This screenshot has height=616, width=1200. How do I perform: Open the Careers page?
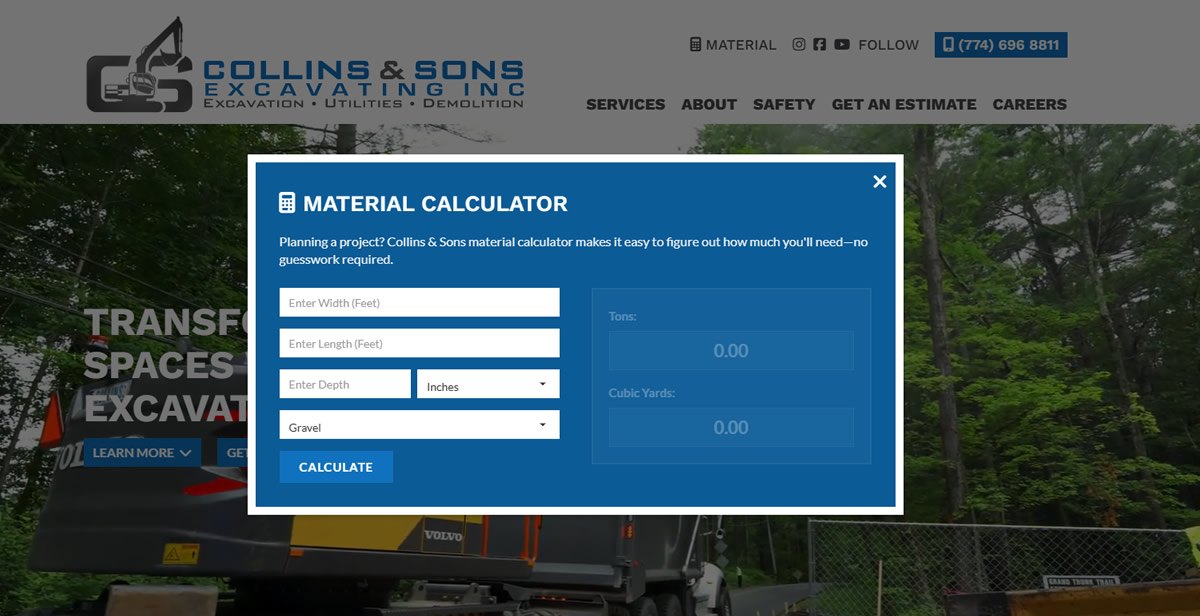coord(1029,104)
